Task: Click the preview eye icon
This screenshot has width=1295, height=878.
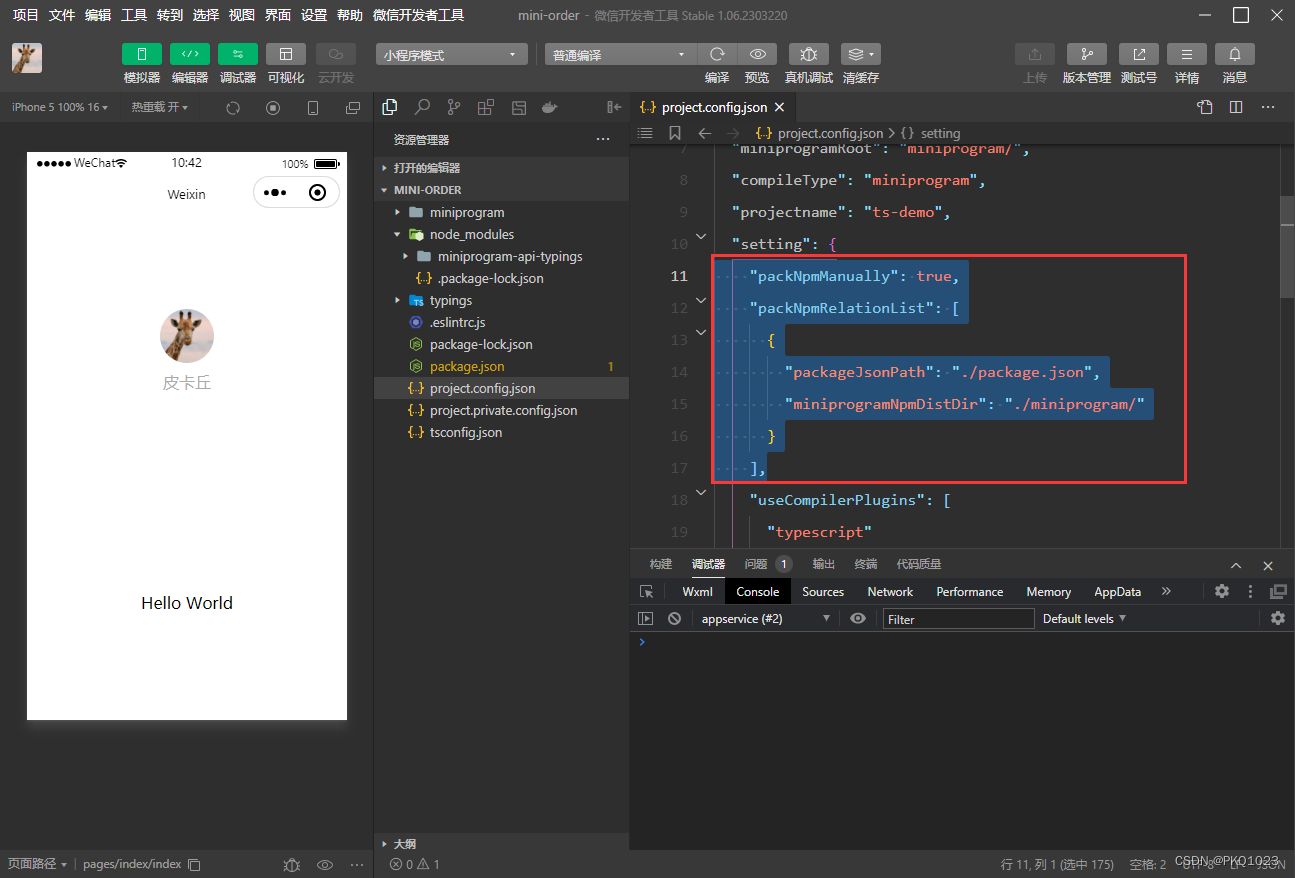Action: [757, 54]
